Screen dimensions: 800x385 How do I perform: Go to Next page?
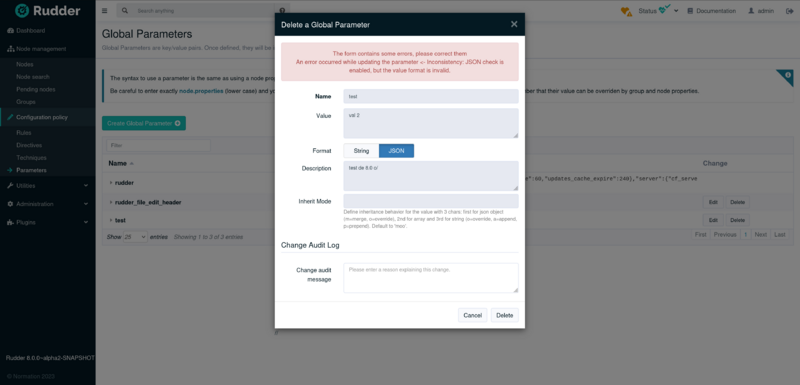coord(760,235)
